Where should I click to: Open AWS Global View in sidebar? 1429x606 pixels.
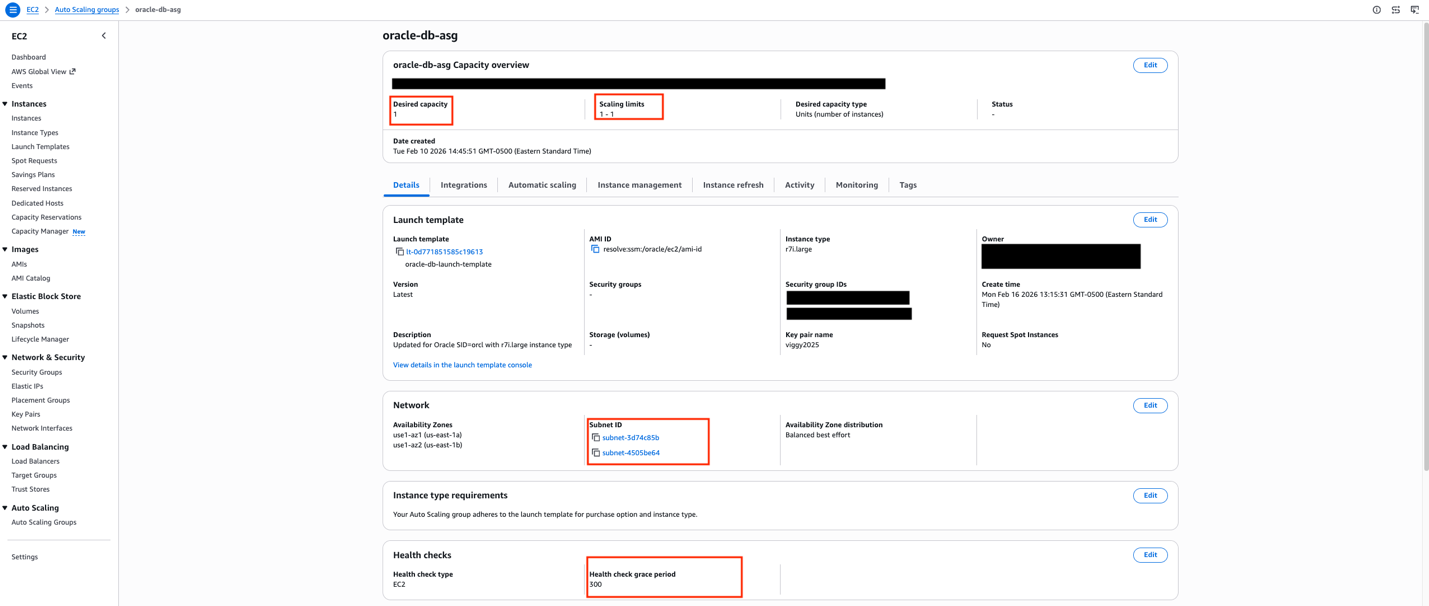[x=43, y=72]
